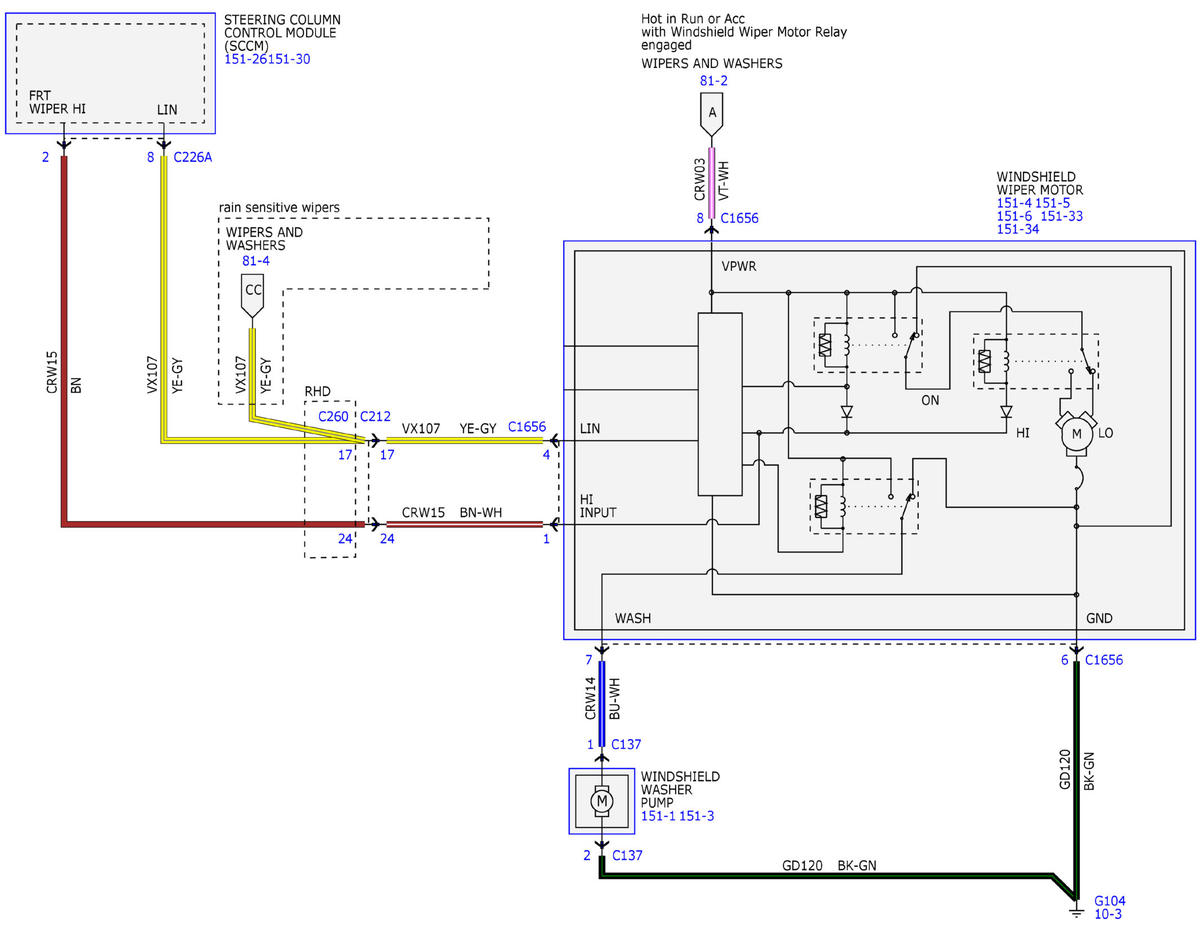Open the 151-34 wiper motor link
Viewport: 1200px width, 927px height.
[x=1018, y=229]
